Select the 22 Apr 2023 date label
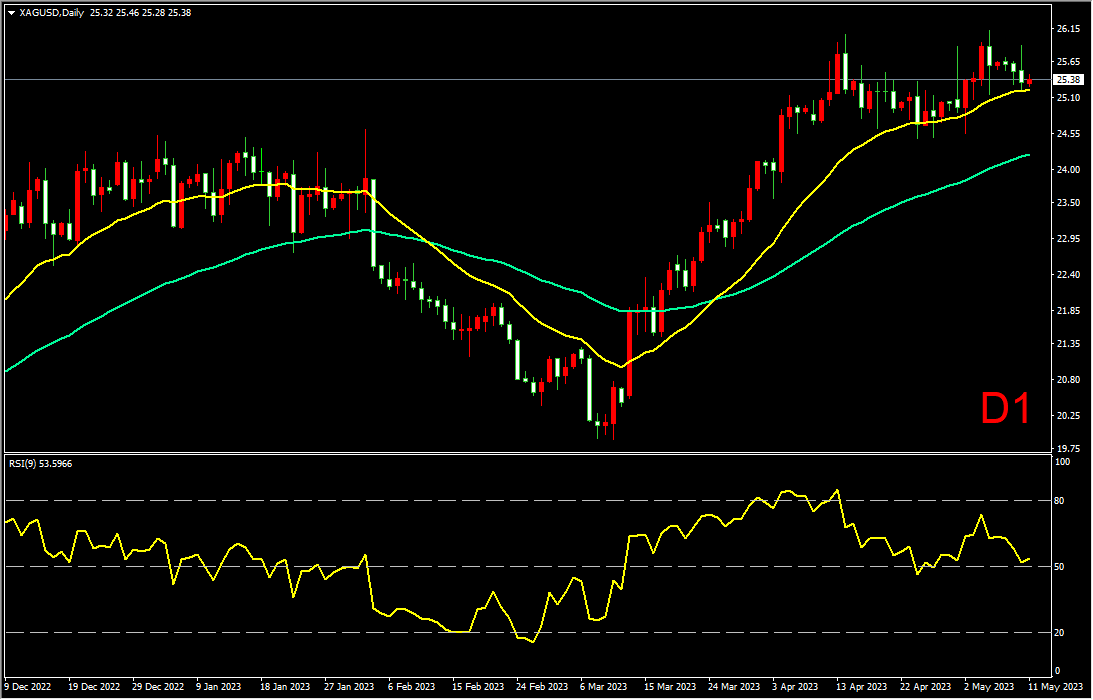 (926, 687)
